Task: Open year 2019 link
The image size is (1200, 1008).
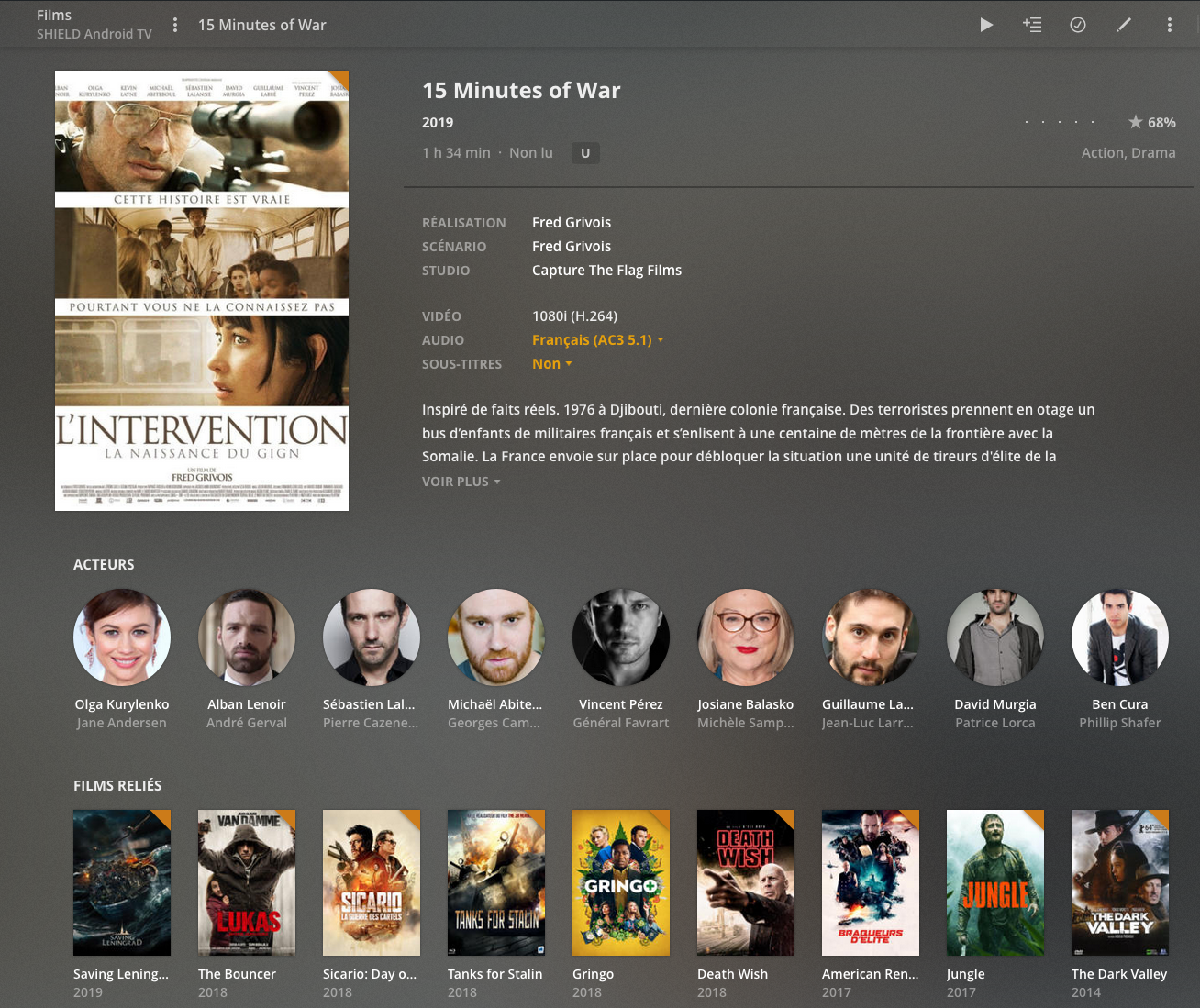Action: click(x=438, y=123)
